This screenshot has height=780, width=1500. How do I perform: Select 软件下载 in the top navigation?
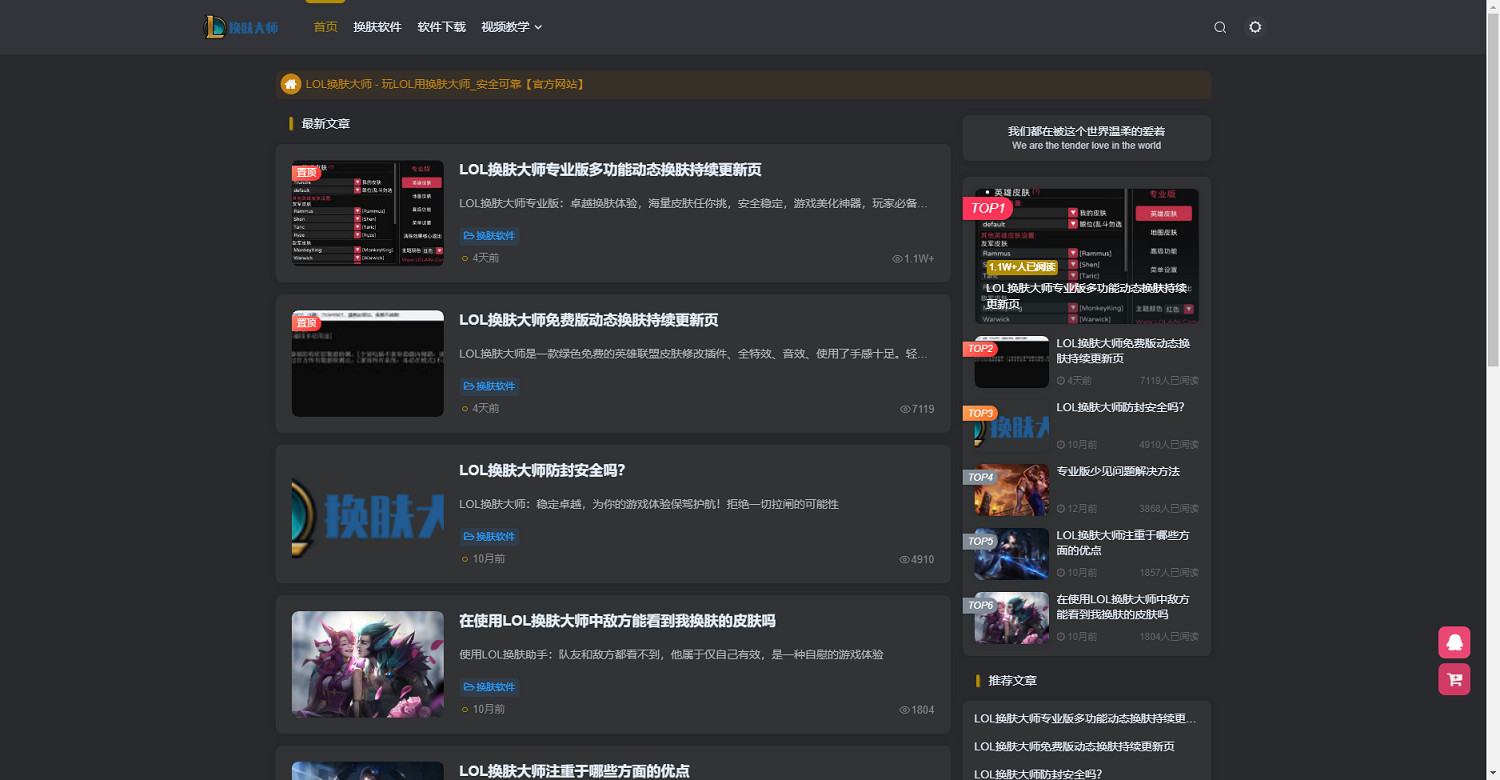pos(441,27)
